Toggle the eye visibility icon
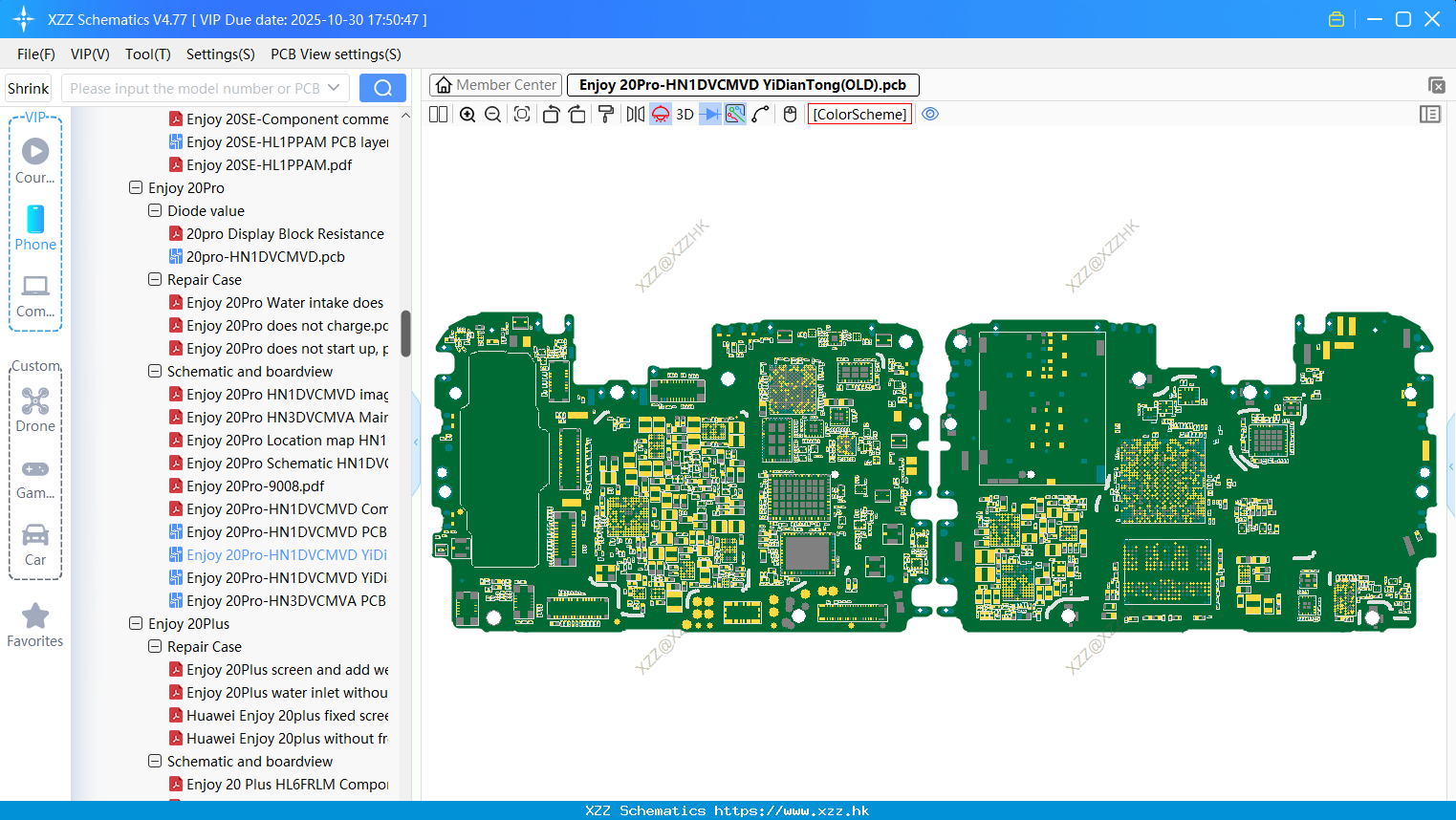Viewport: 1456px width, 820px height. tap(930, 115)
